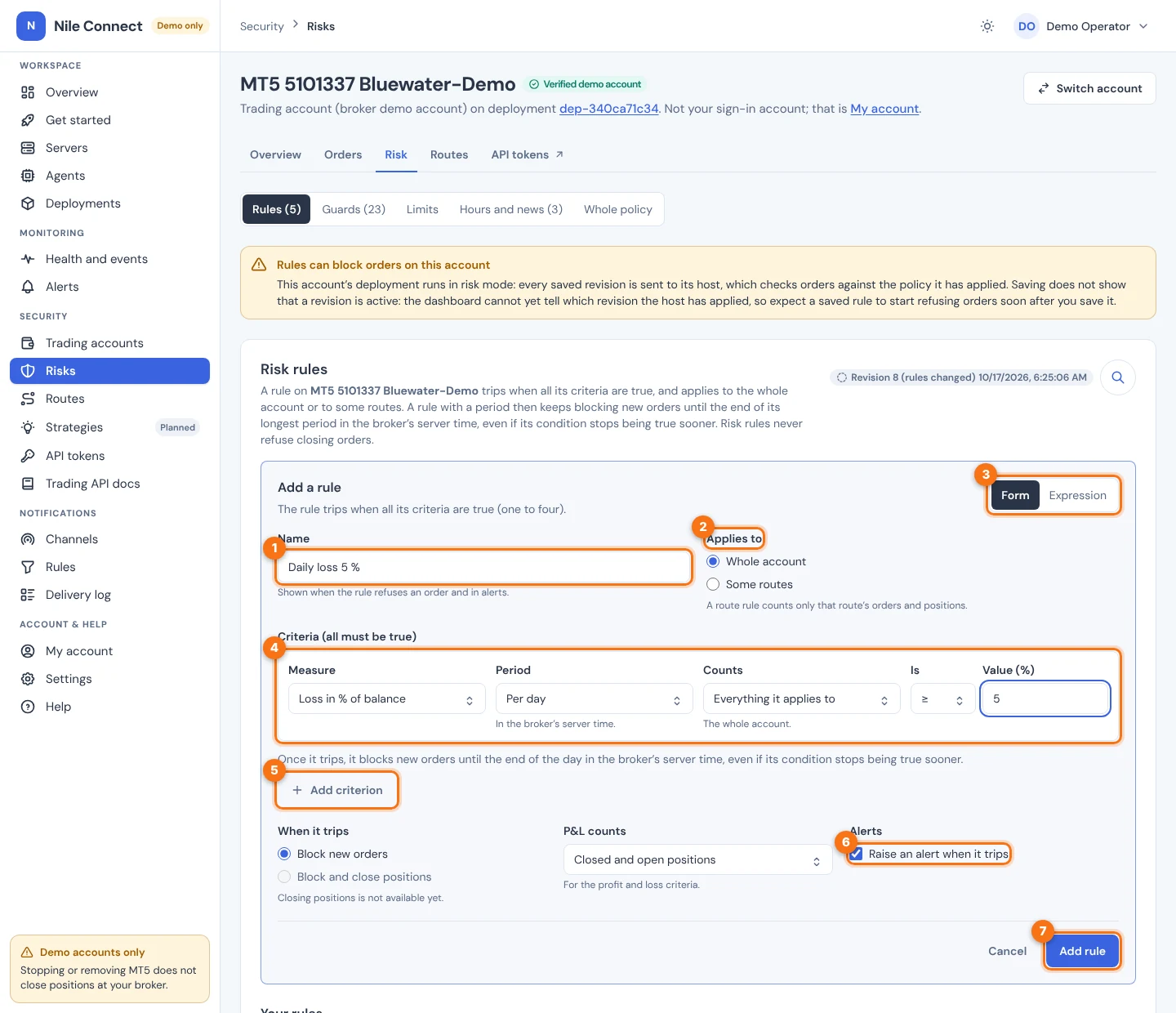Click the Delivery log icon
The width and height of the screenshot is (1176, 1013).
[28, 595]
